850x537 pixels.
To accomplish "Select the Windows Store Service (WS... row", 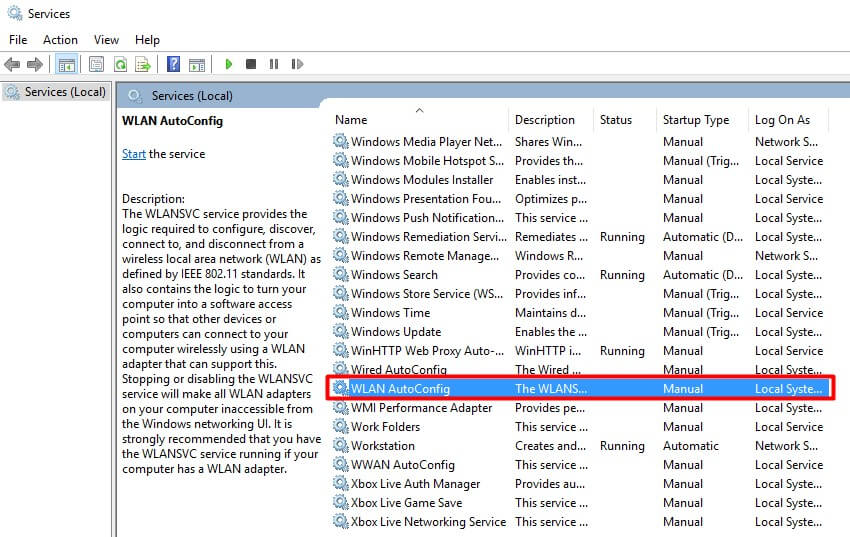I will pyautogui.click(x=579, y=294).
